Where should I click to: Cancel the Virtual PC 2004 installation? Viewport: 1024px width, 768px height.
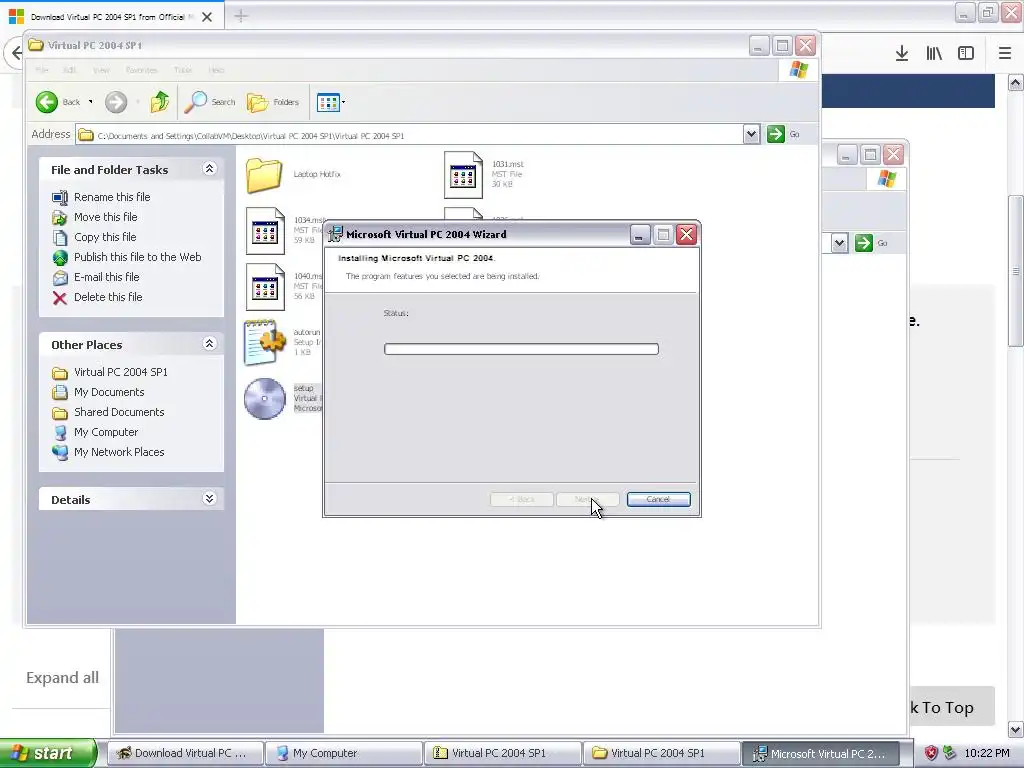click(x=658, y=500)
